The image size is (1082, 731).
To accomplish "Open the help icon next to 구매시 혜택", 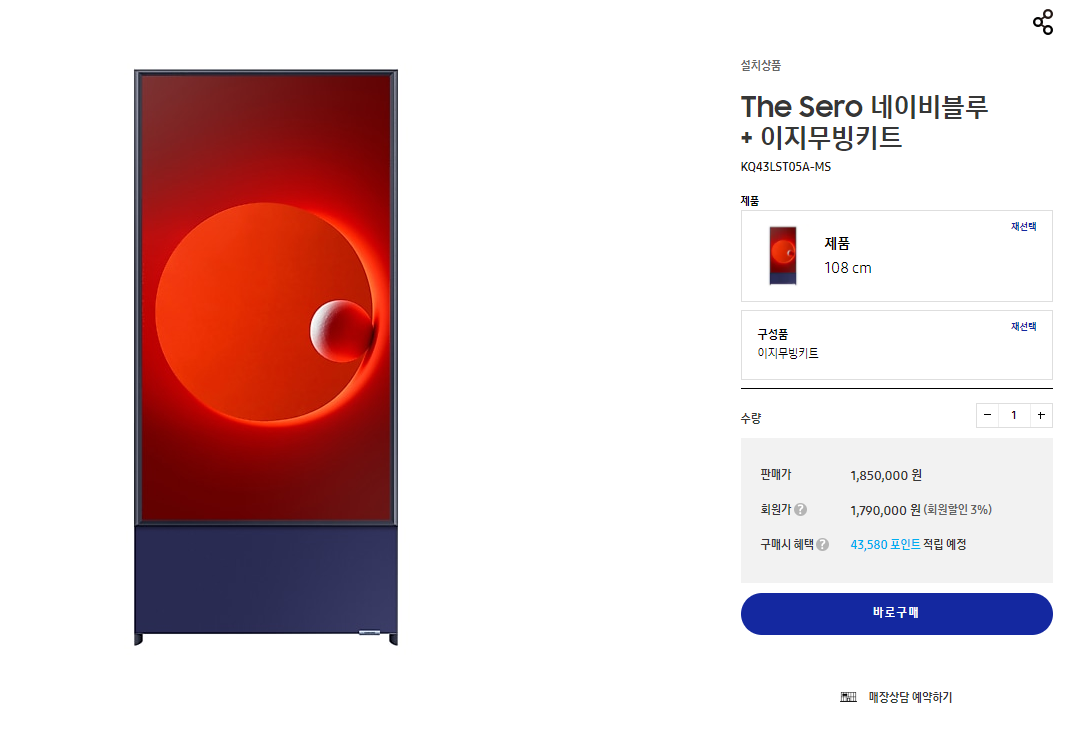I will click(x=823, y=544).
